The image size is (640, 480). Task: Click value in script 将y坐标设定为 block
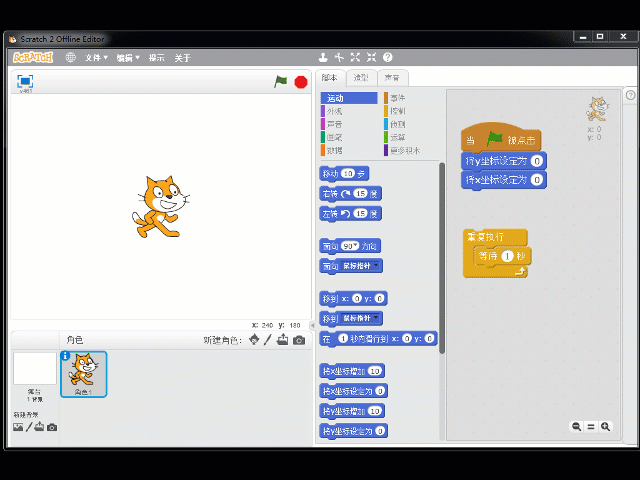tap(537, 161)
